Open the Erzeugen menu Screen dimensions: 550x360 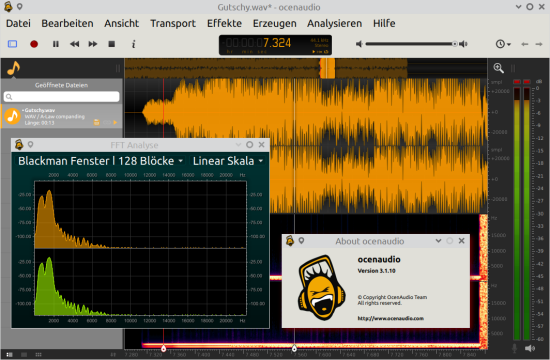[x=275, y=23]
